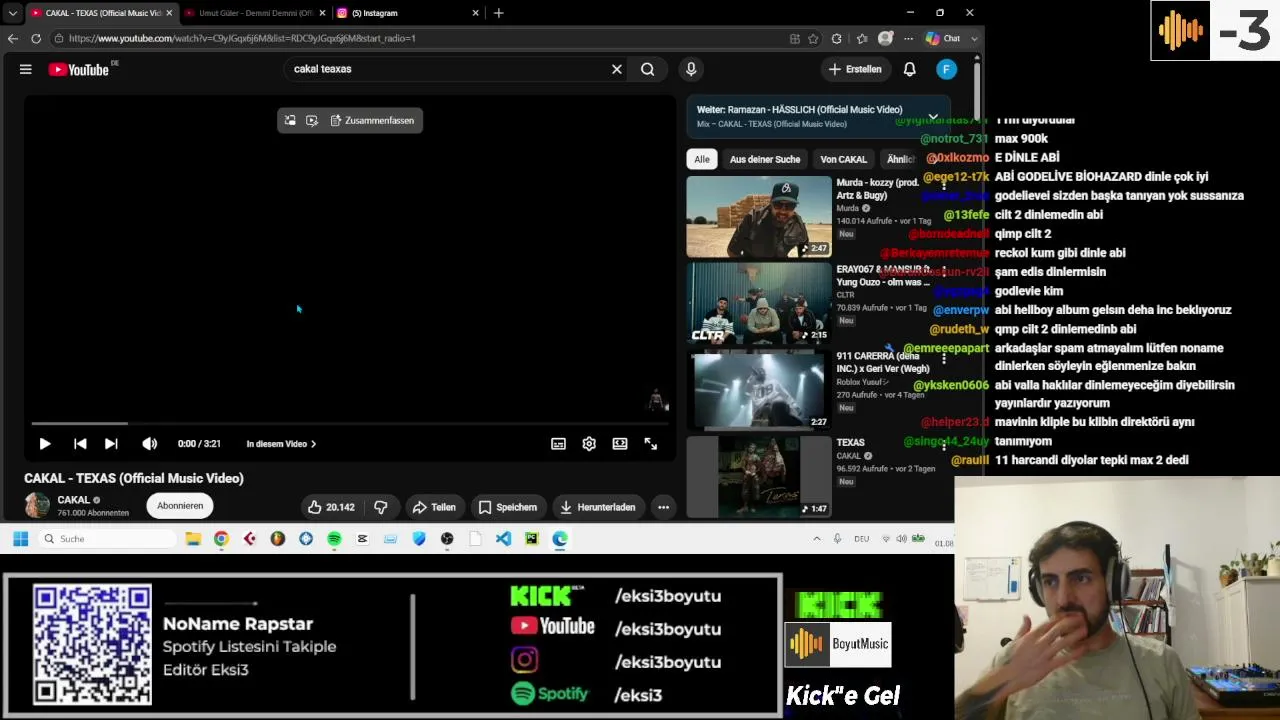Open options for Murda - kozzy video
Image resolution: width=1280 pixels, height=720 pixels.
click(x=944, y=186)
